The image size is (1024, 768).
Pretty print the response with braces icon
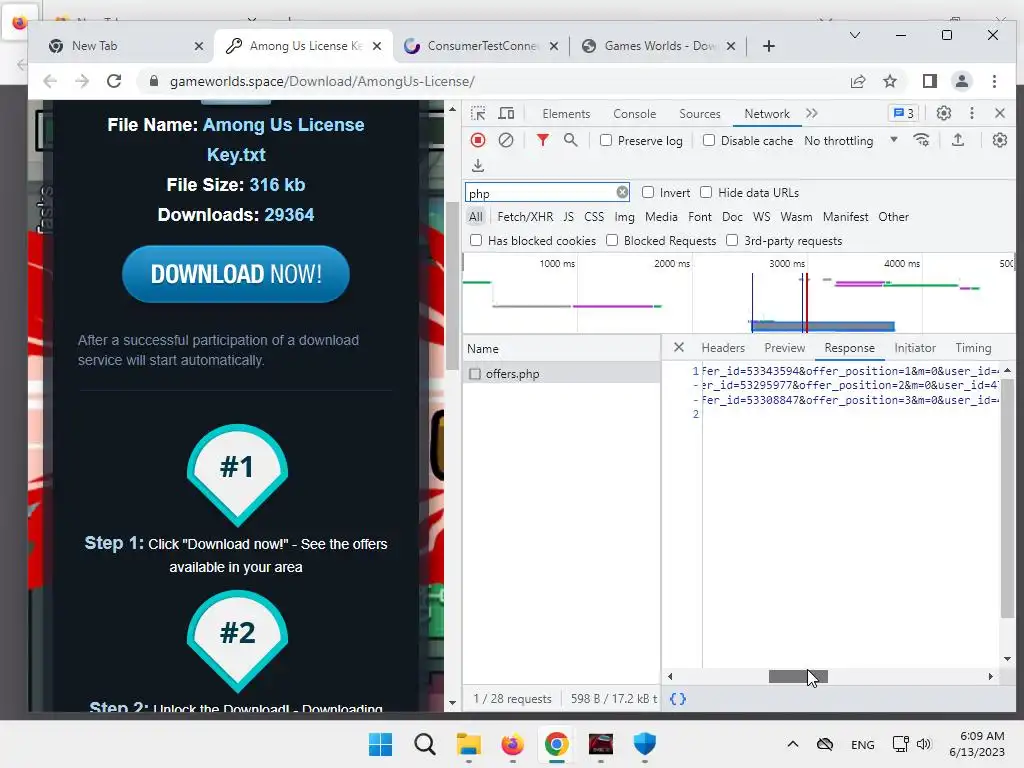pos(678,699)
